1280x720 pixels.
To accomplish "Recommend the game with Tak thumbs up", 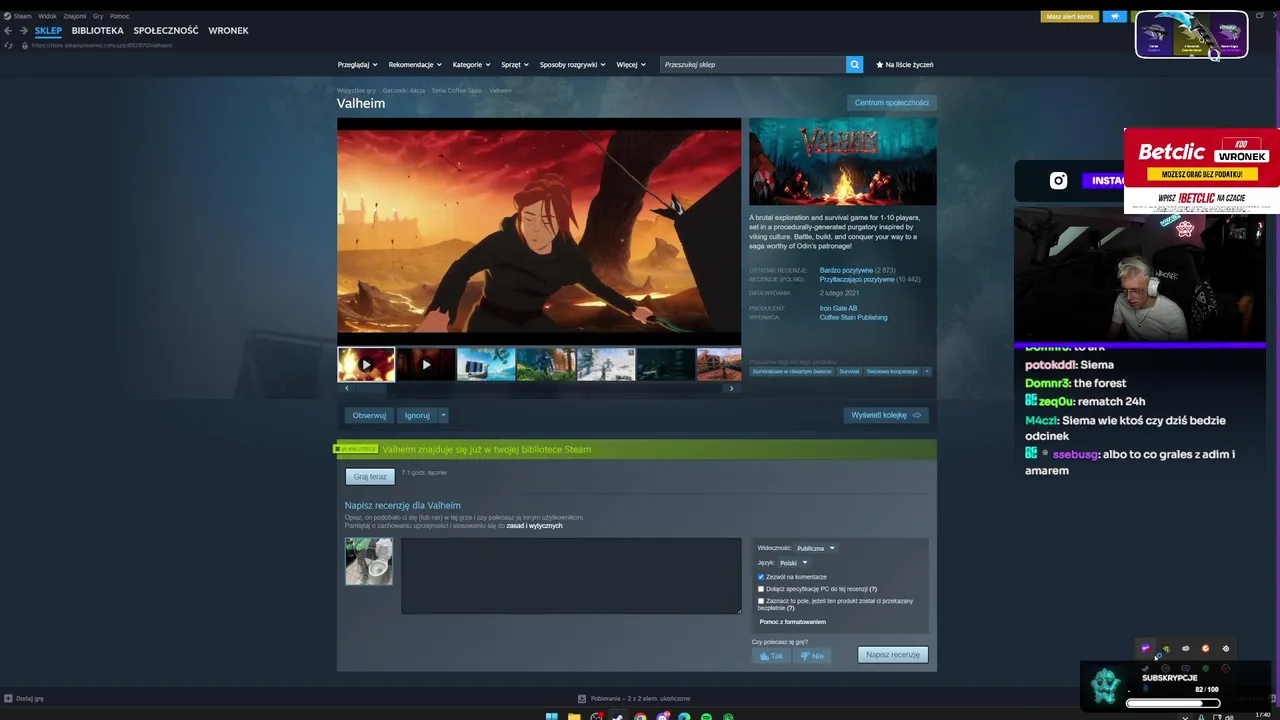I will click(771, 656).
